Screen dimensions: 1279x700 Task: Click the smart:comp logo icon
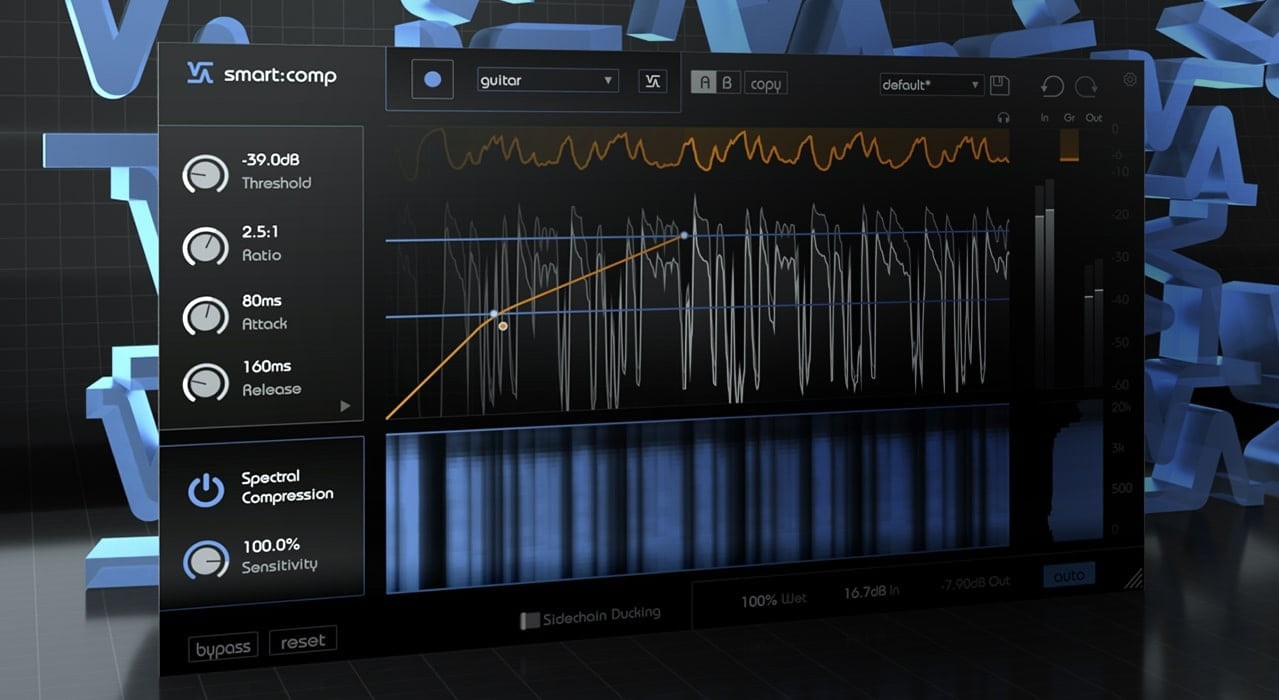(x=200, y=74)
